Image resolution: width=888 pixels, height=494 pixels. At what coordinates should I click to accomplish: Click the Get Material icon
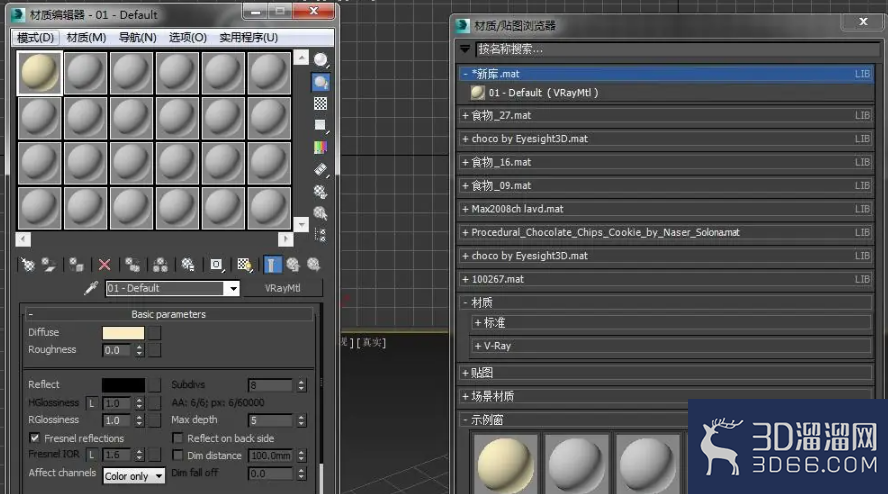(x=28, y=265)
